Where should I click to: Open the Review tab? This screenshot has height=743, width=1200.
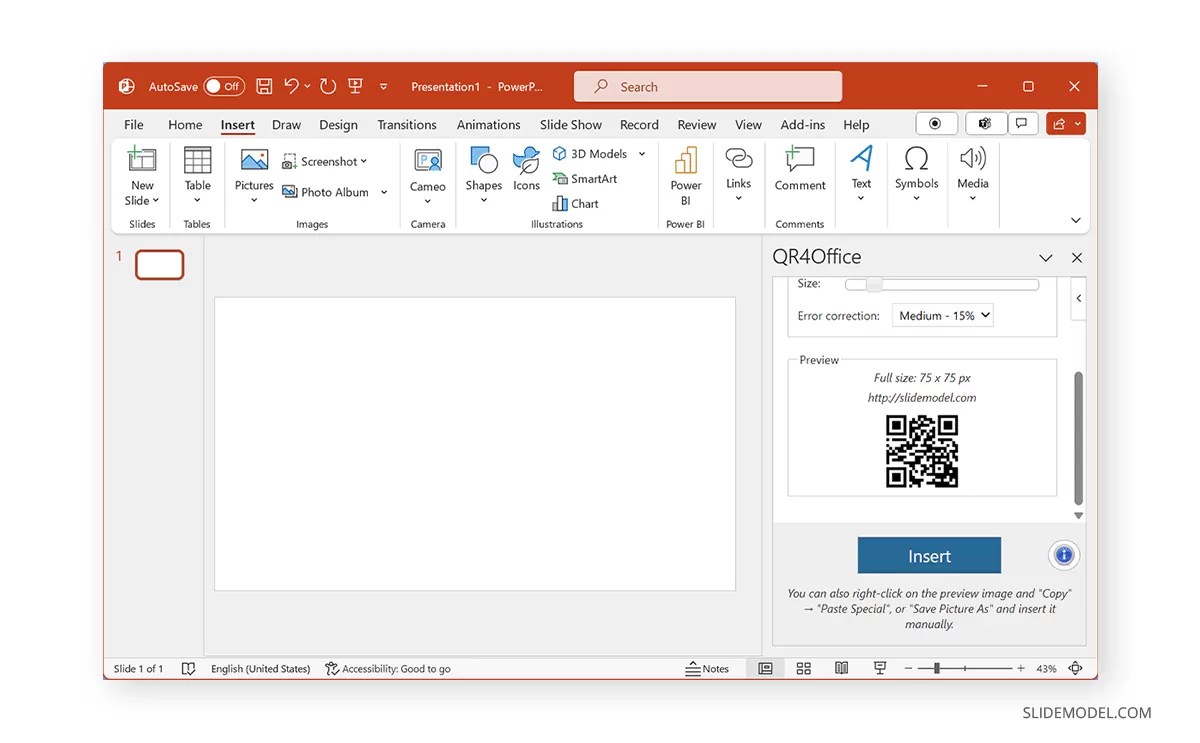pyautogui.click(x=696, y=124)
